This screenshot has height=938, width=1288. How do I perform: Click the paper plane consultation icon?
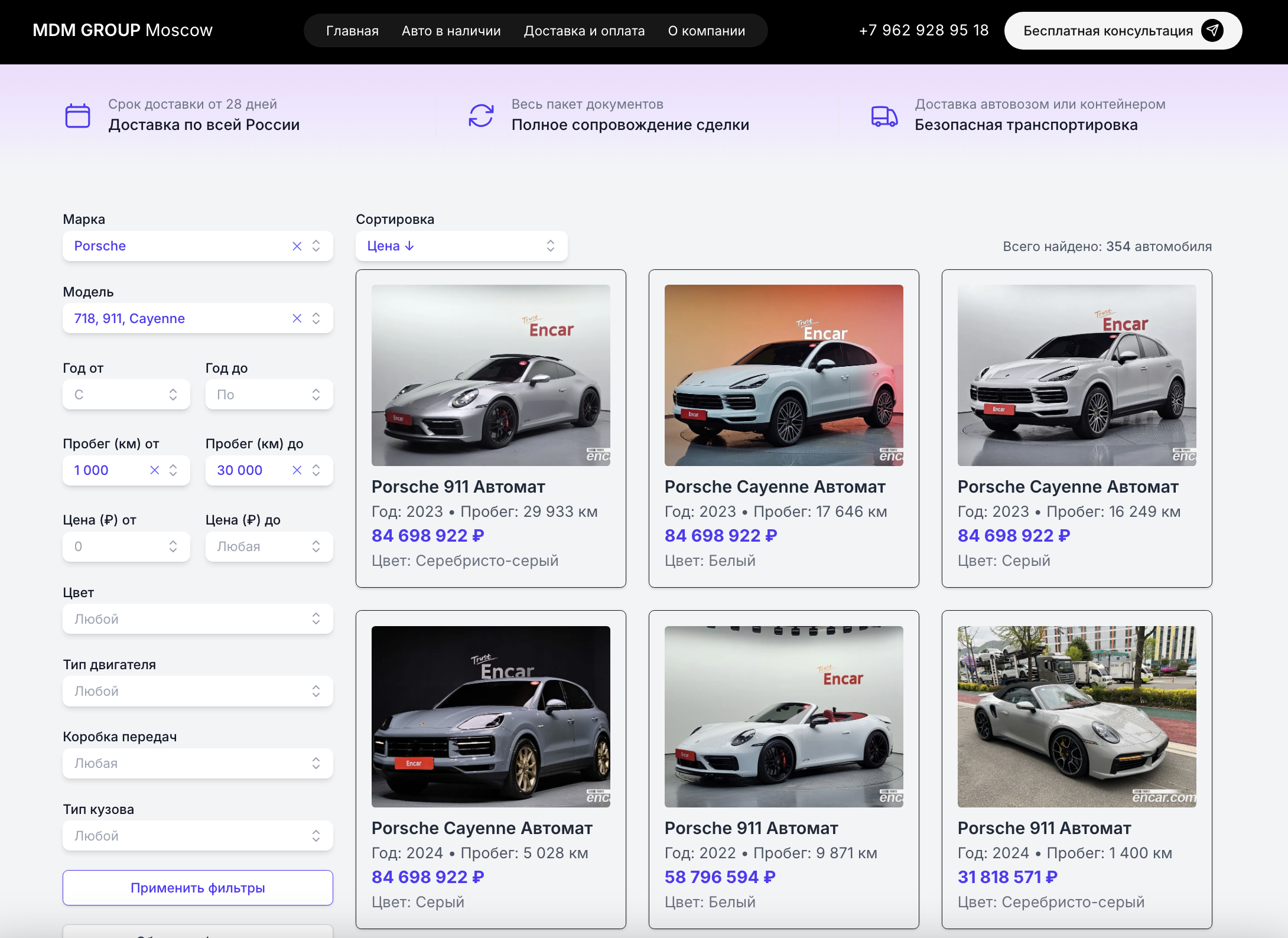[x=1212, y=30]
